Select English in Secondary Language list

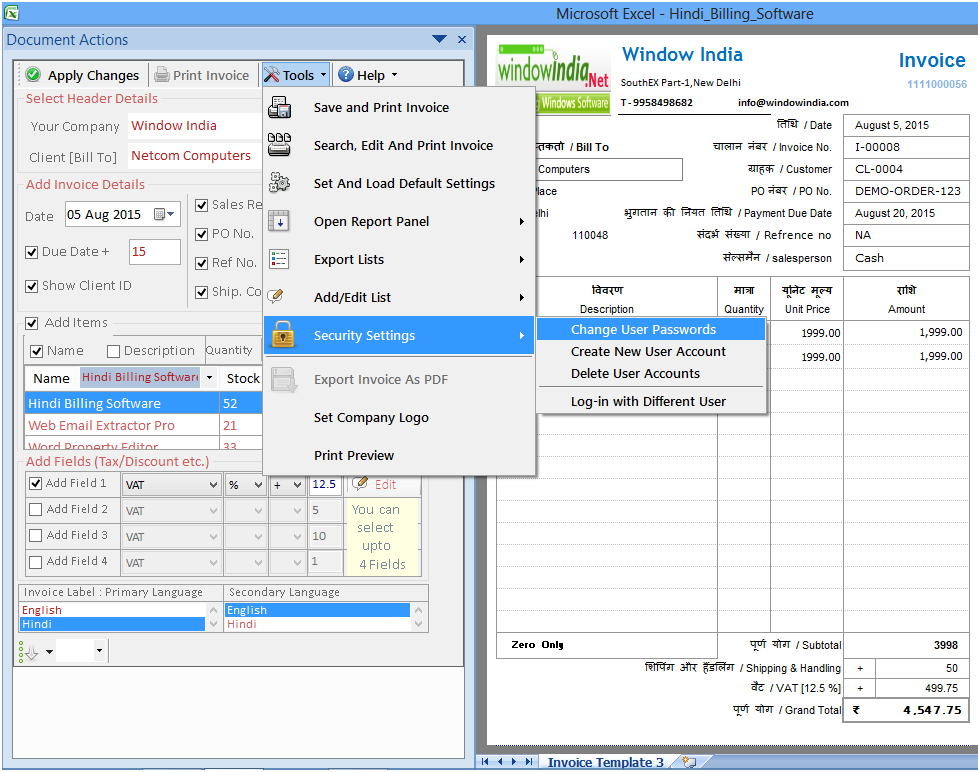317,610
